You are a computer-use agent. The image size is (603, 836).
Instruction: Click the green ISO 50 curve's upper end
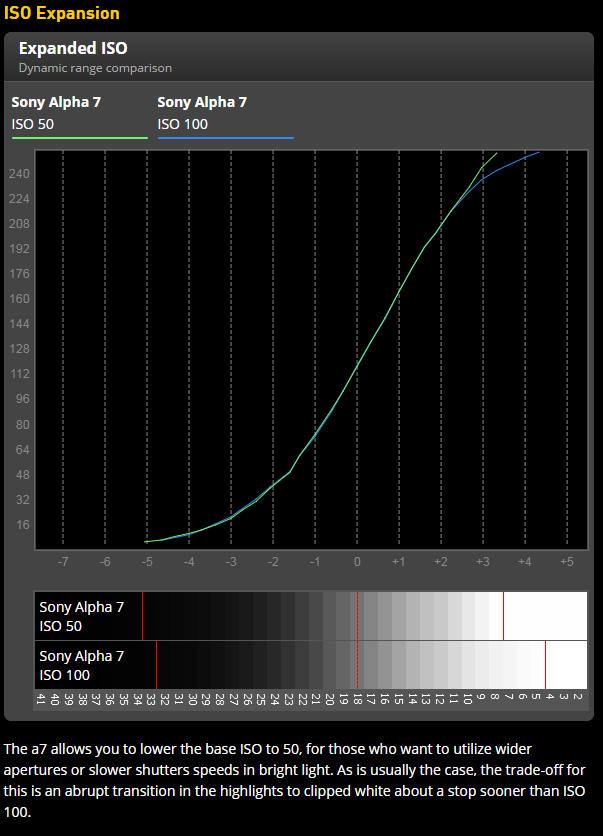496,154
